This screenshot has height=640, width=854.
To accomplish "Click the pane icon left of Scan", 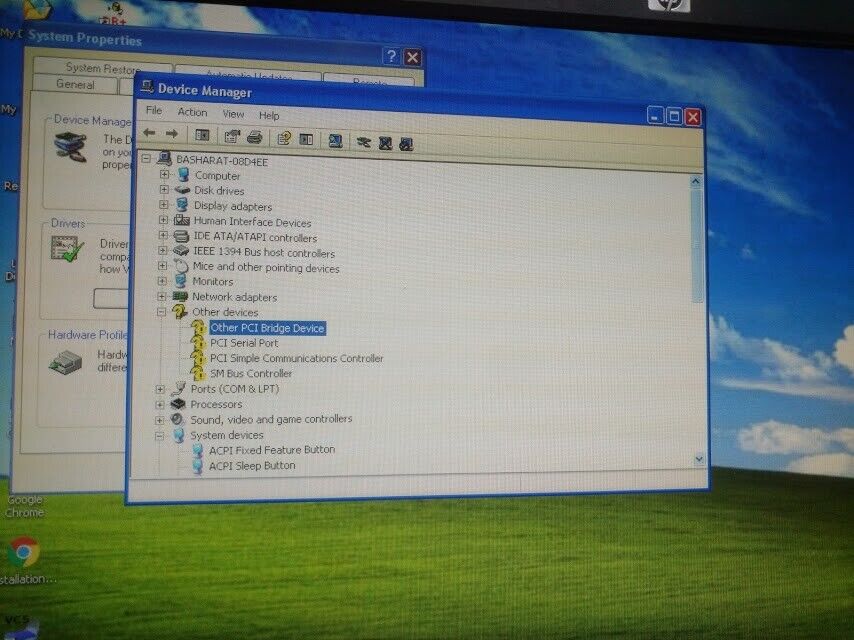I will [x=306, y=139].
